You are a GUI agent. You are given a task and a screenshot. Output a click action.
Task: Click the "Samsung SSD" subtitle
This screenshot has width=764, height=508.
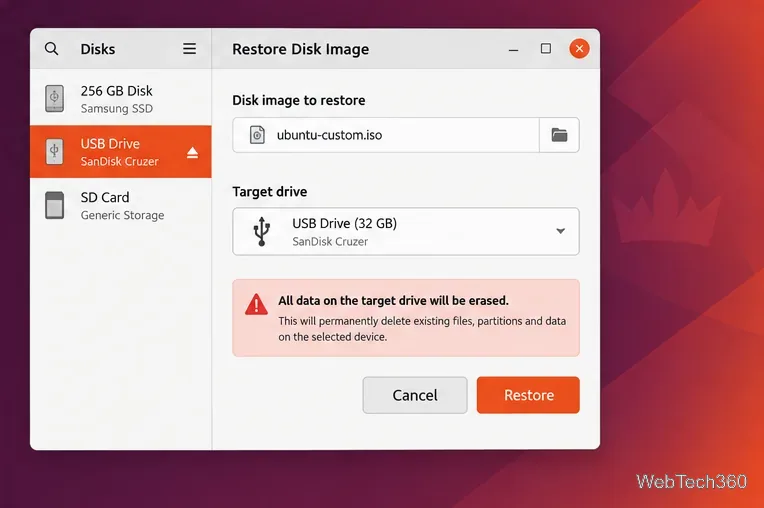(117, 109)
